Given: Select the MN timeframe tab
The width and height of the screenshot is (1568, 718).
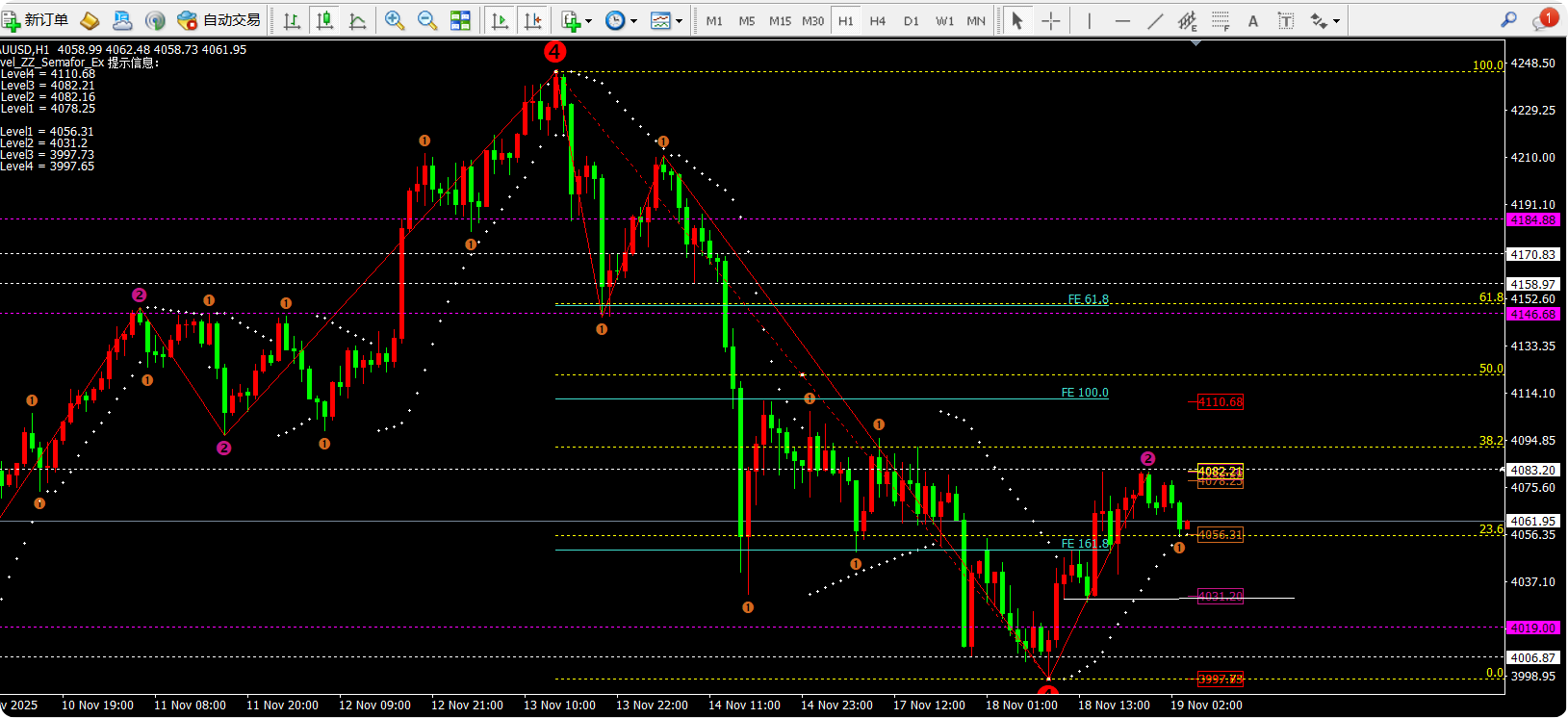Looking at the screenshot, I should coord(976,20).
